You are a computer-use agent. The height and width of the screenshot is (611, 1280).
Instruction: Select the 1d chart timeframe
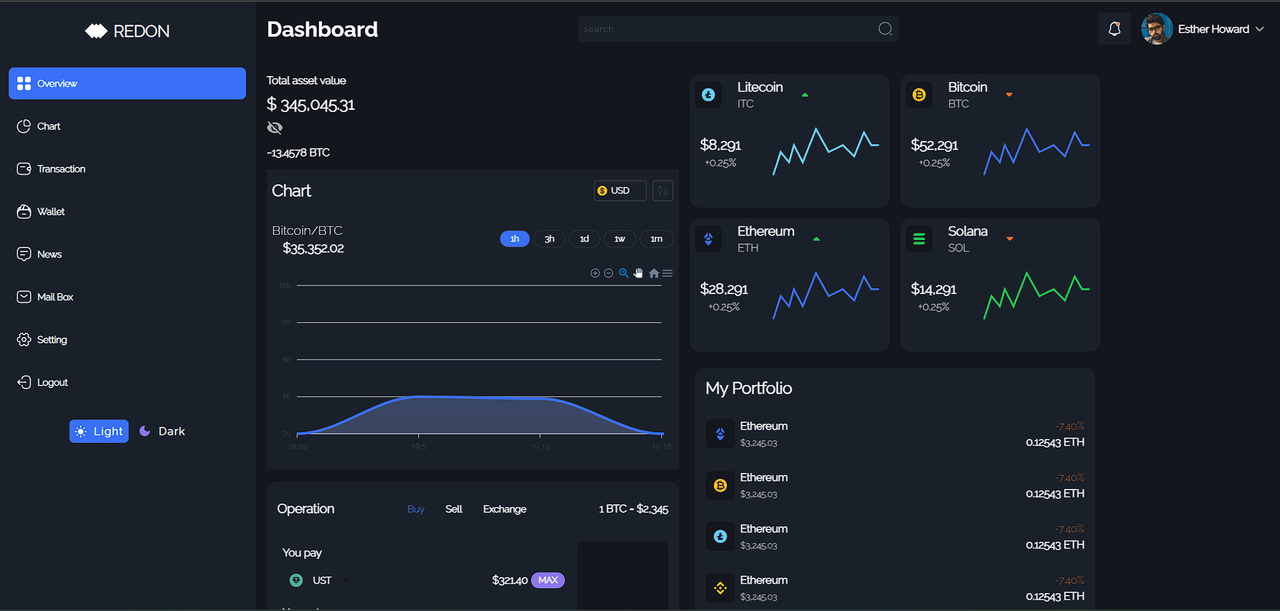coord(584,239)
